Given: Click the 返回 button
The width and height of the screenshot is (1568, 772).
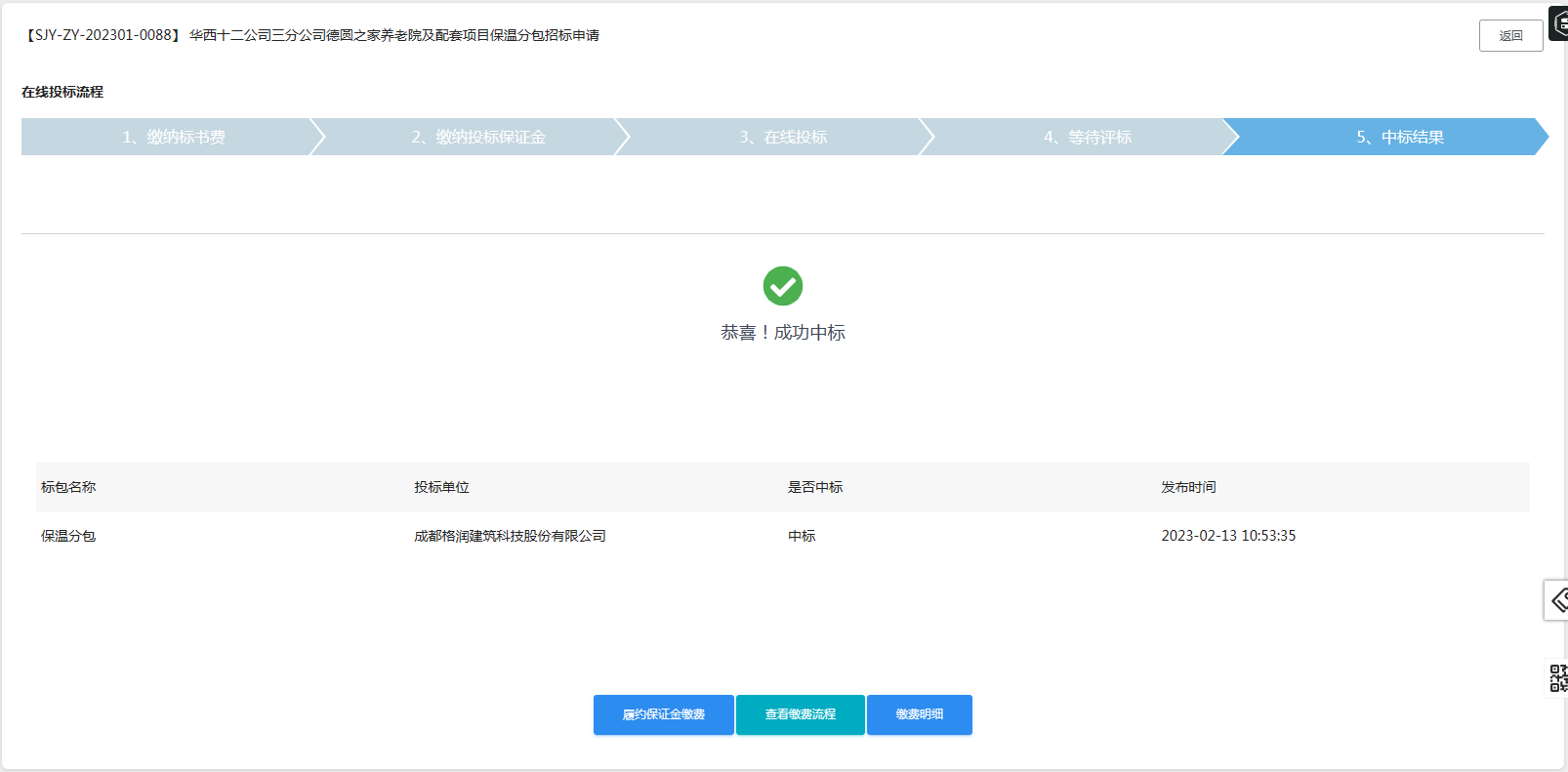Looking at the screenshot, I should point(1510,35).
